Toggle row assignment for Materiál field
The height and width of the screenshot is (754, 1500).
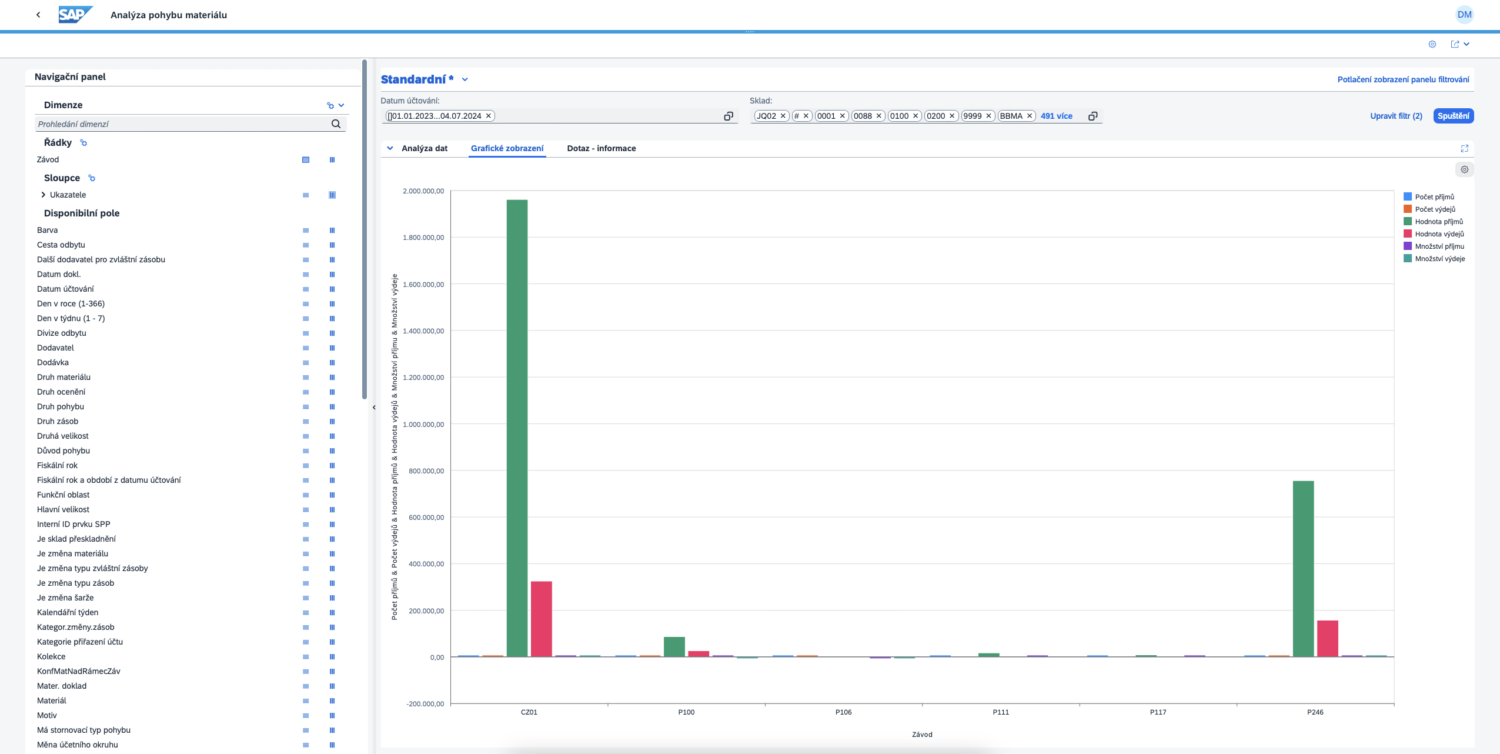click(x=306, y=701)
